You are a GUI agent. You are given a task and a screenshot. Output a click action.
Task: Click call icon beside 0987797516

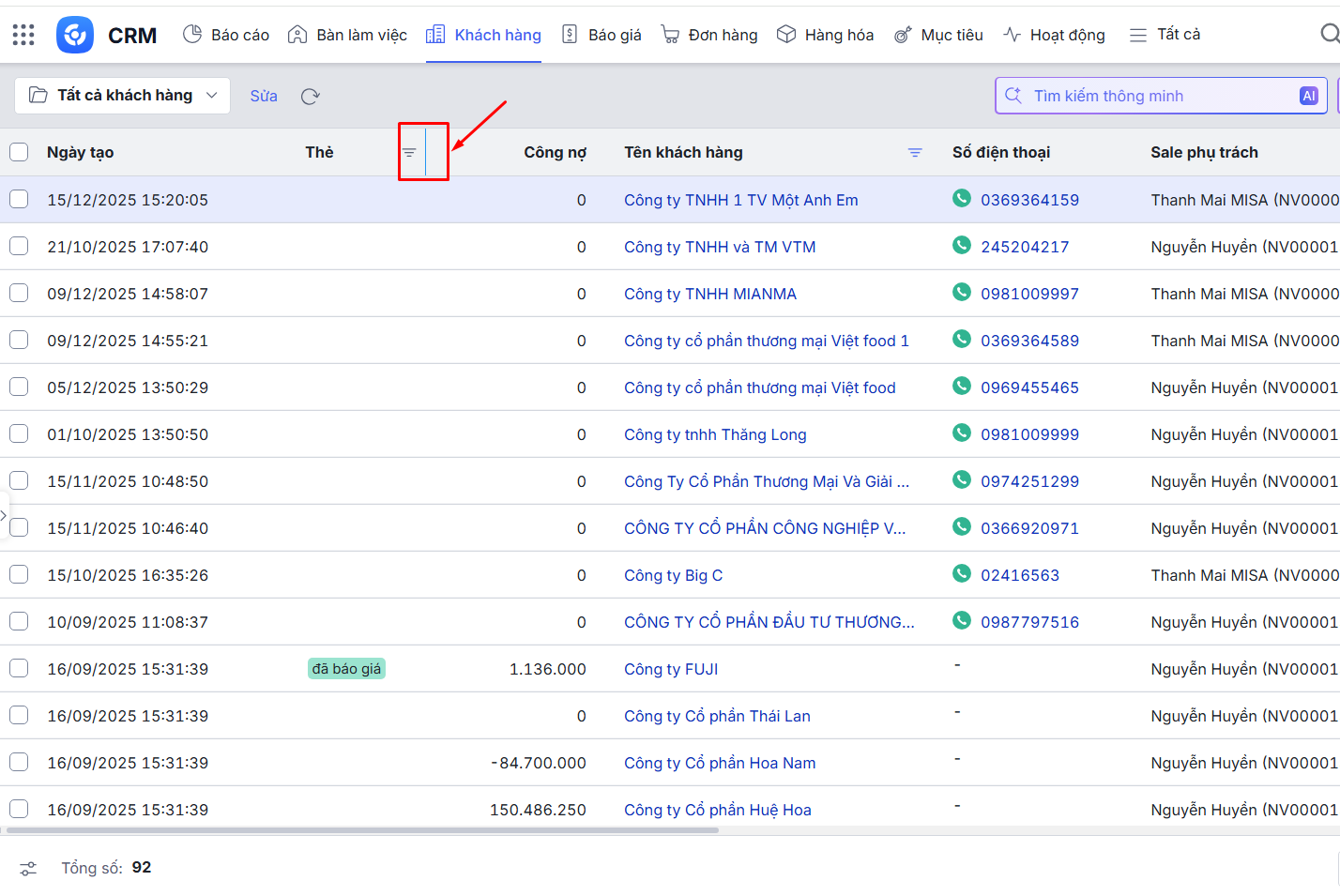point(962,620)
